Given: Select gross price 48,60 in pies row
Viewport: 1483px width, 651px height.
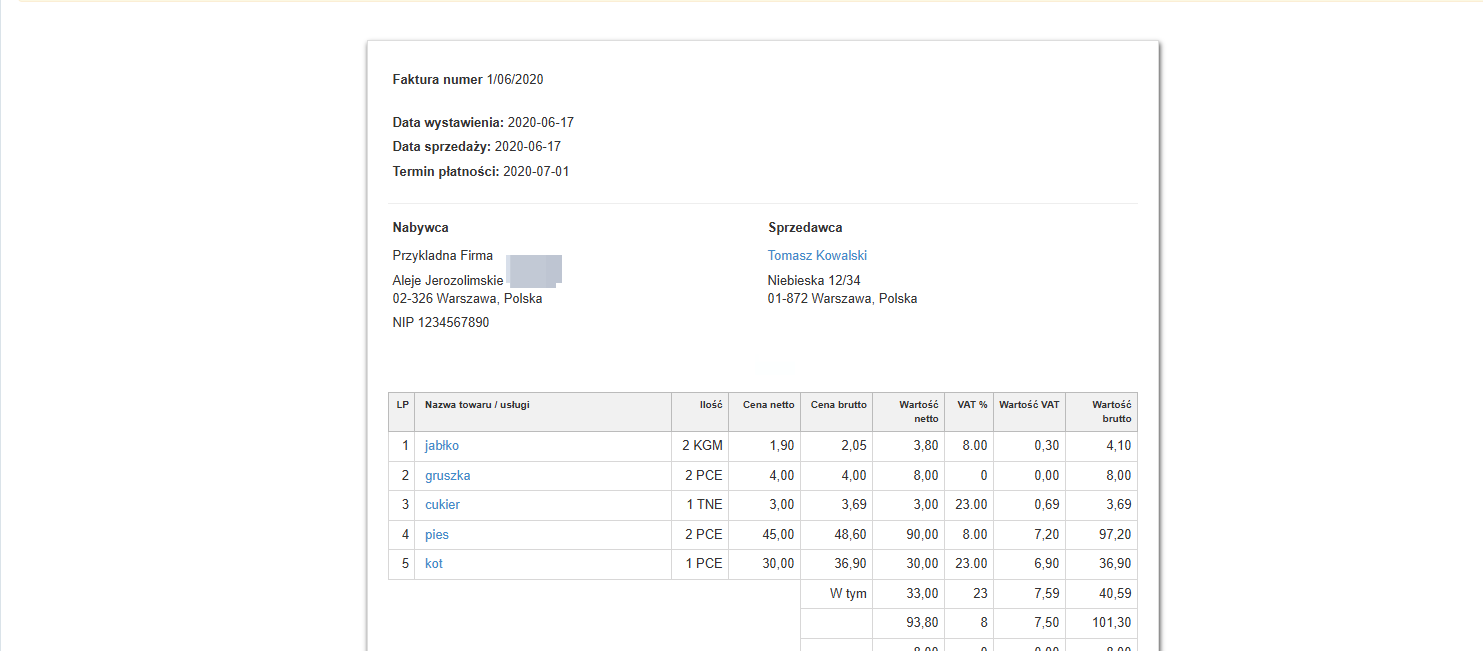Looking at the screenshot, I should (851, 535).
